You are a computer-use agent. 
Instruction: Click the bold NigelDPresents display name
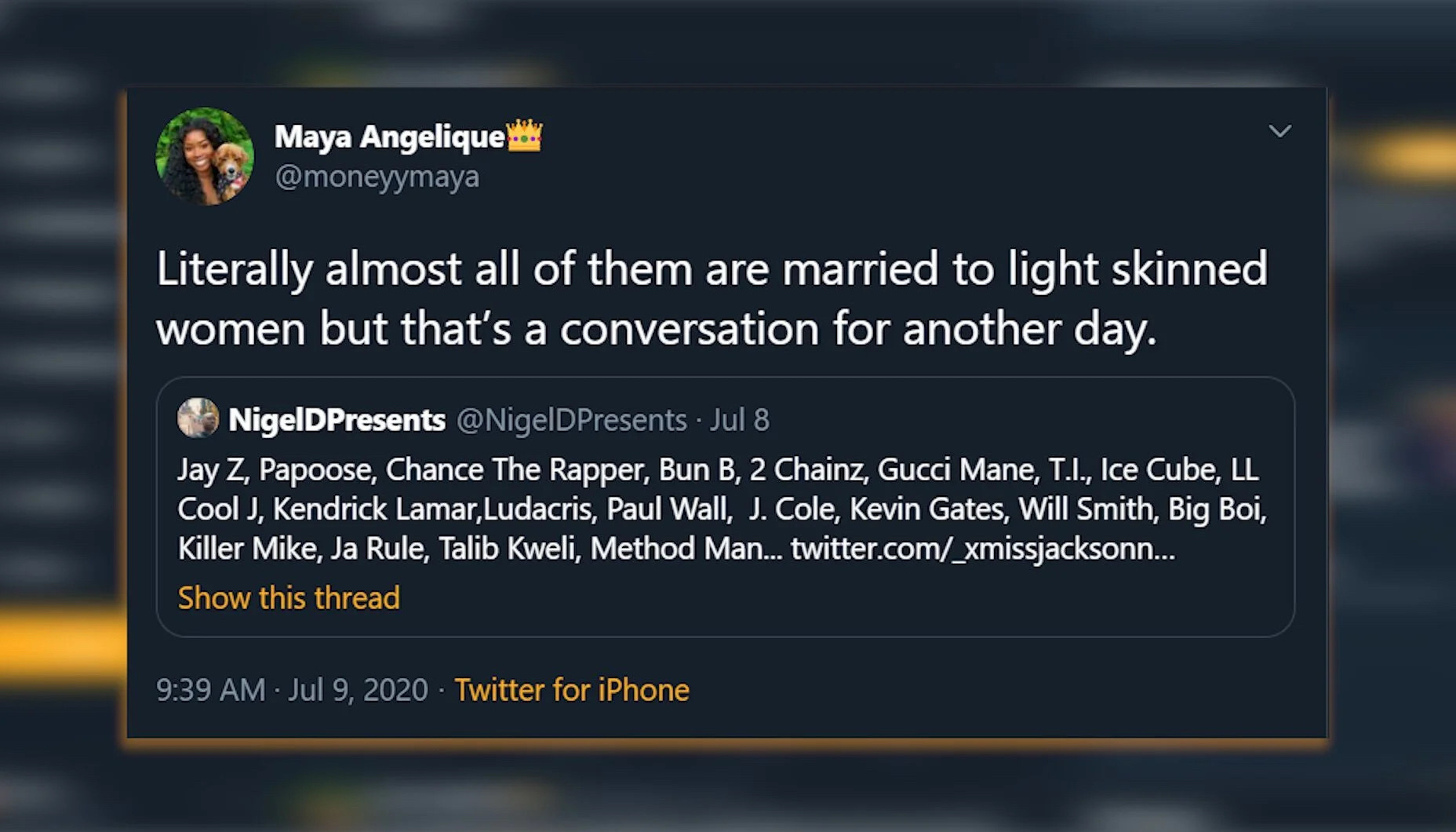point(337,420)
